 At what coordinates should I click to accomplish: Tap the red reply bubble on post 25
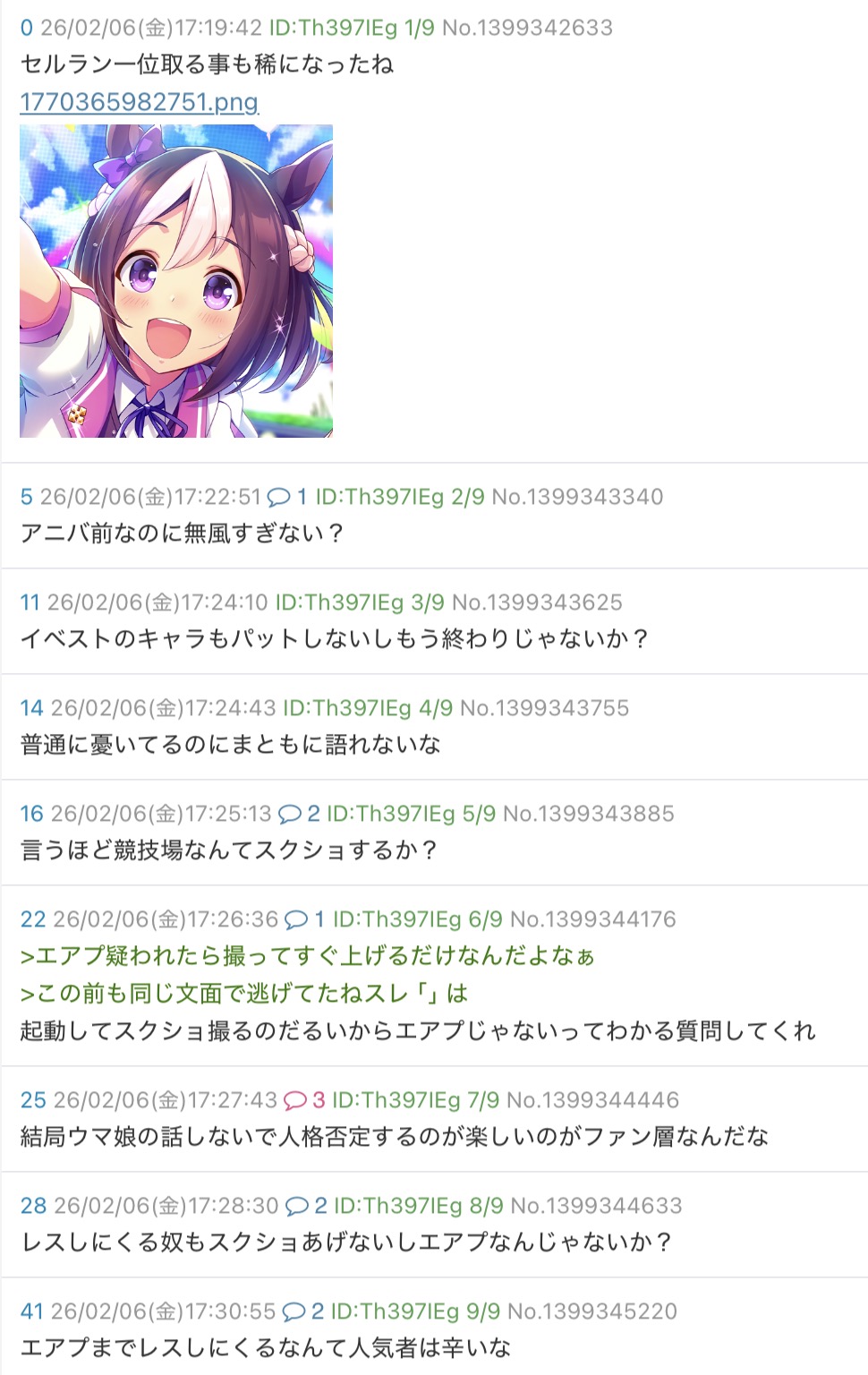pyautogui.click(x=294, y=1100)
